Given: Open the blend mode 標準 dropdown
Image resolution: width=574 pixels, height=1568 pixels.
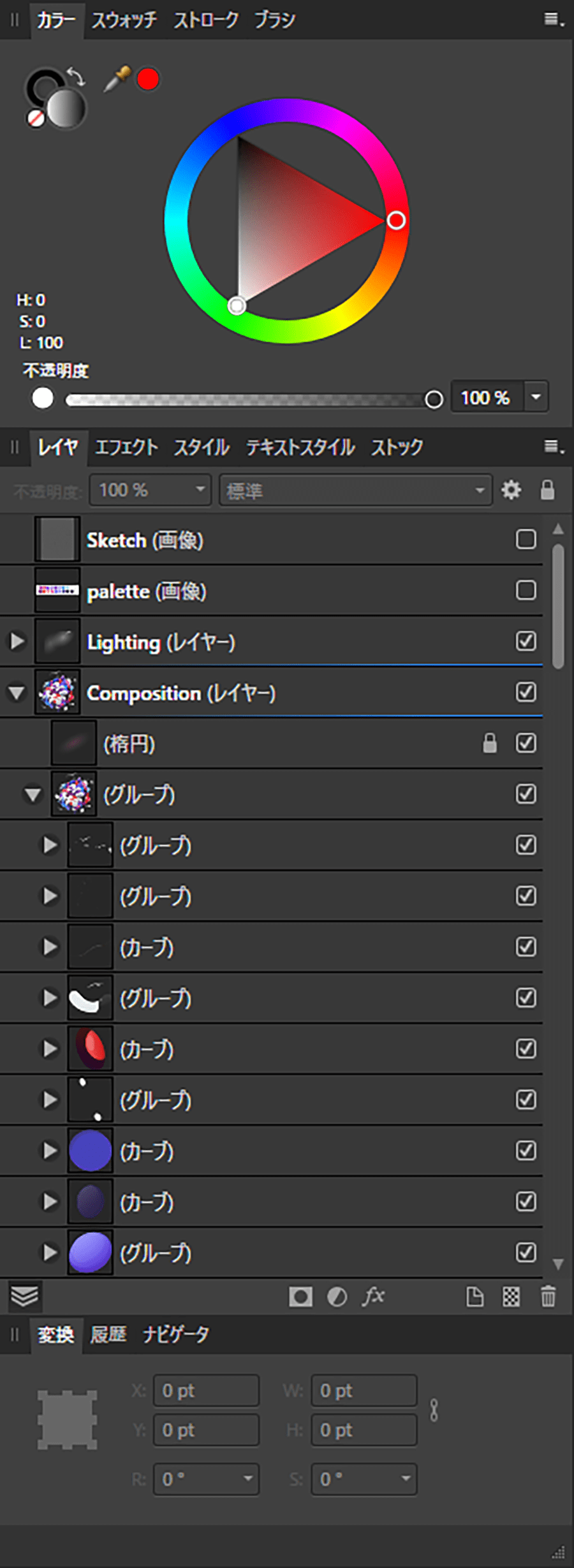Looking at the screenshot, I should tap(355, 490).
